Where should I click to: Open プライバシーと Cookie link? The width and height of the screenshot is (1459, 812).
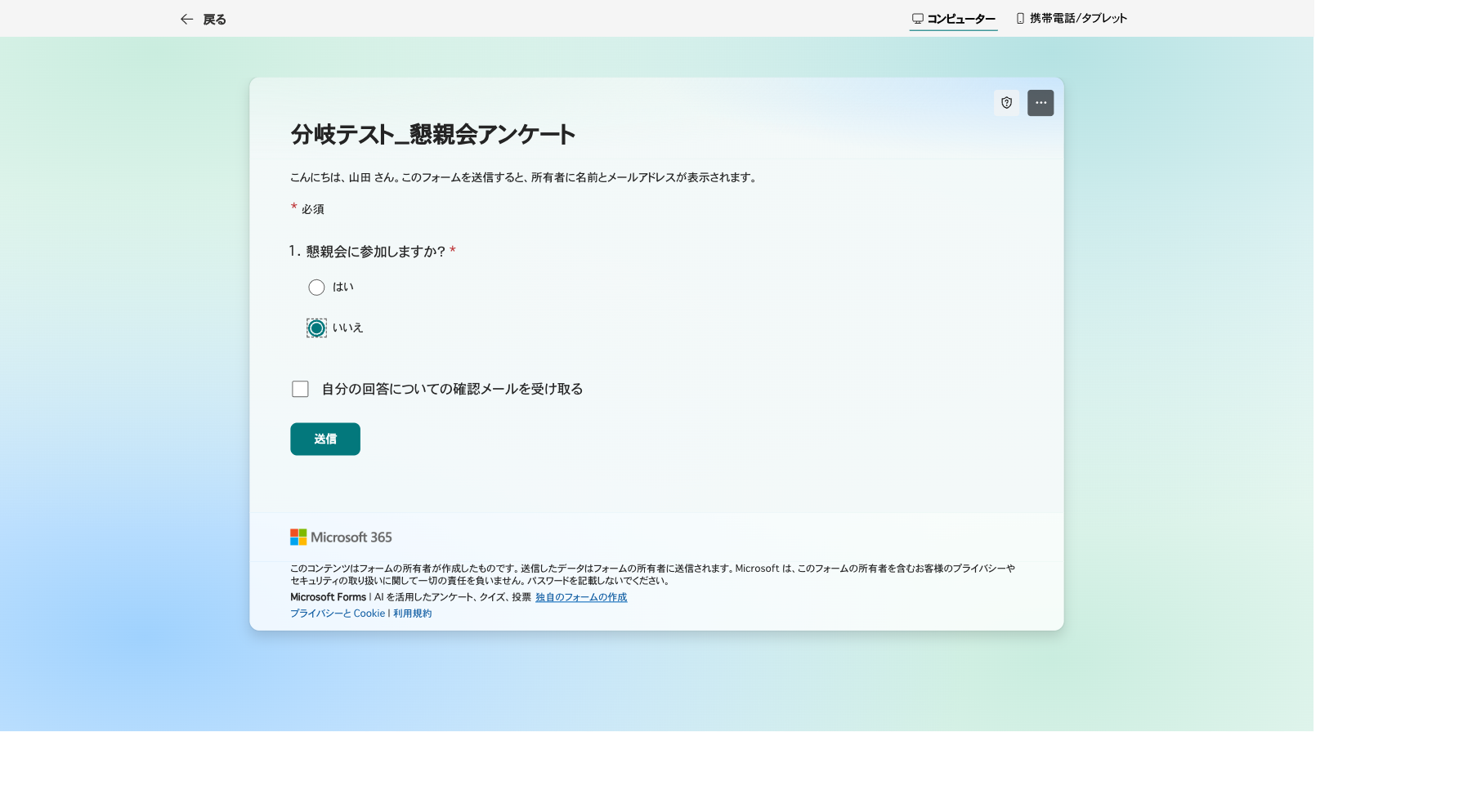click(x=338, y=613)
